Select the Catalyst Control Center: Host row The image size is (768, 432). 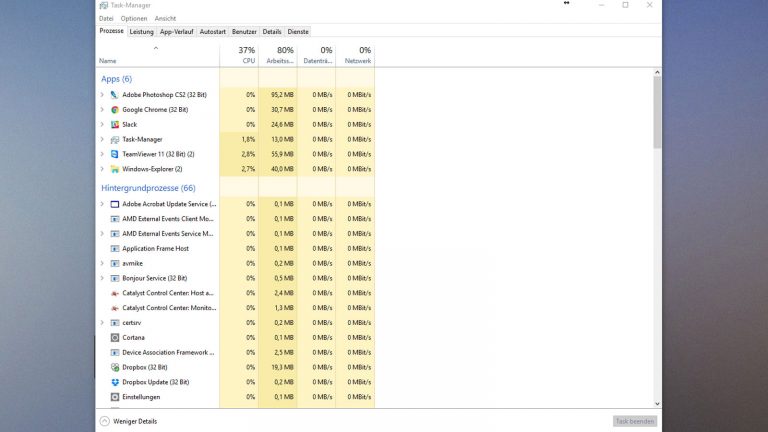click(x=168, y=293)
